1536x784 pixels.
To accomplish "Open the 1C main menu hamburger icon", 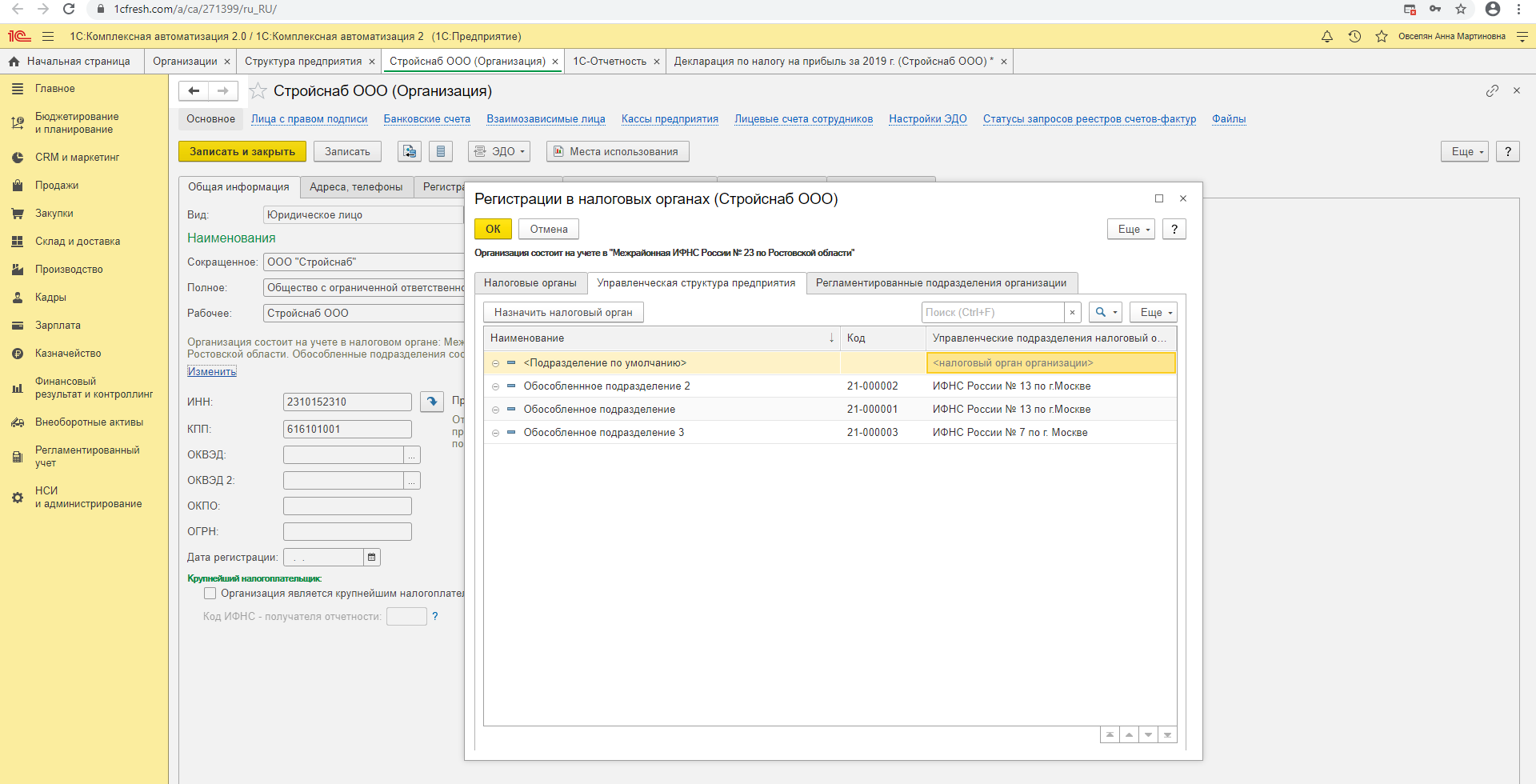I will click(48, 36).
